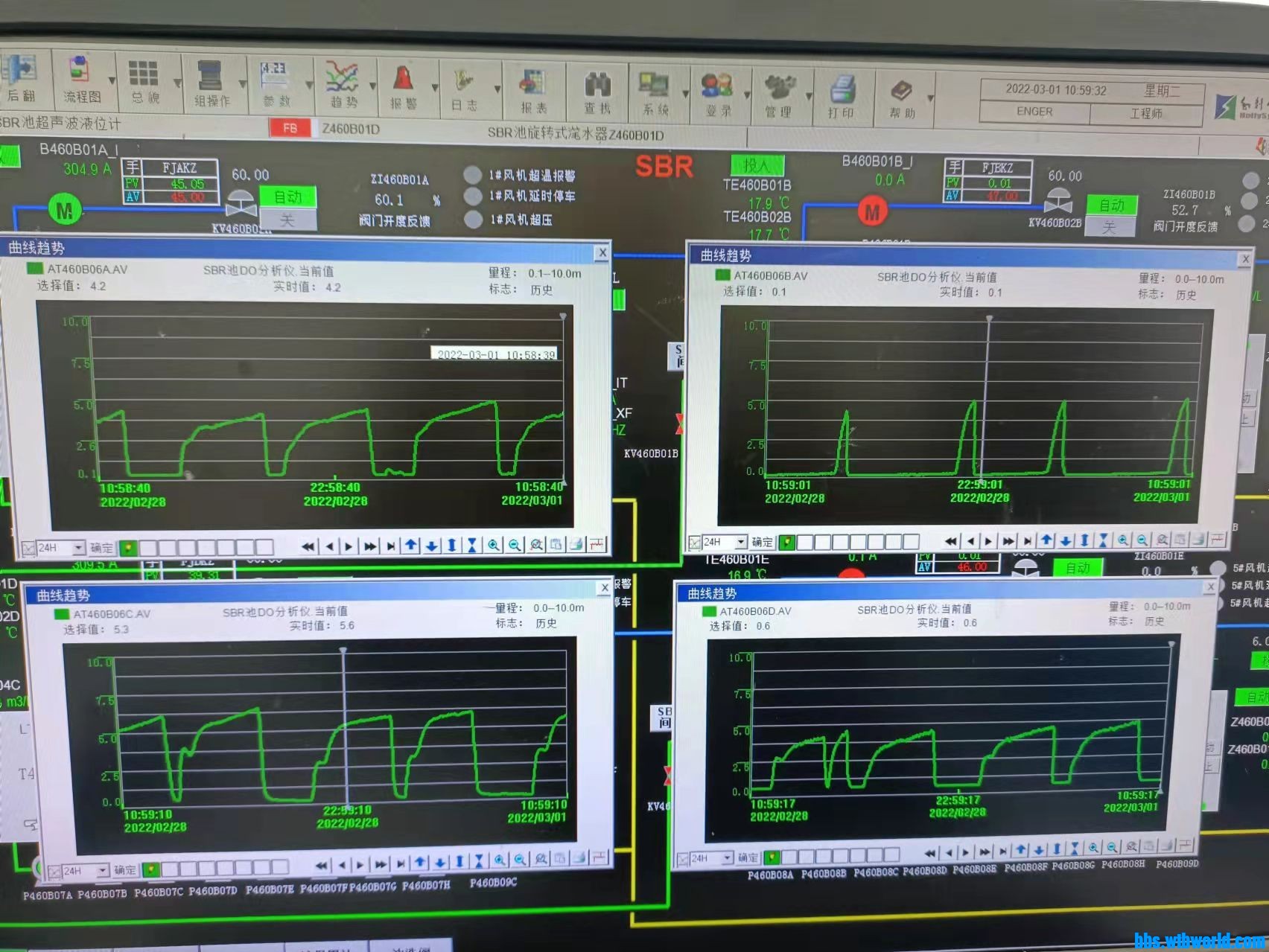The width and height of the screenshot is (1269, 952).
Task: Open the 24H time range dropdown in AT460B06A trend
Action: click(78, 549)
